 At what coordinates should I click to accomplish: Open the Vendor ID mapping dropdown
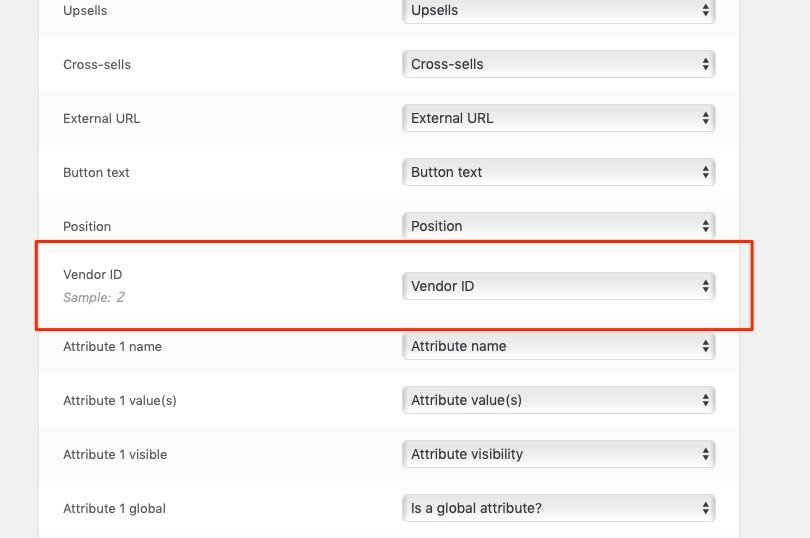point(558,286)
